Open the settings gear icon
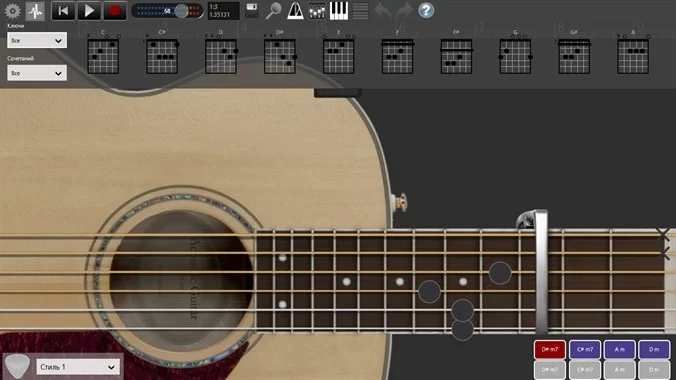Viewport: 676px width, 380px height. coord(13,11)
